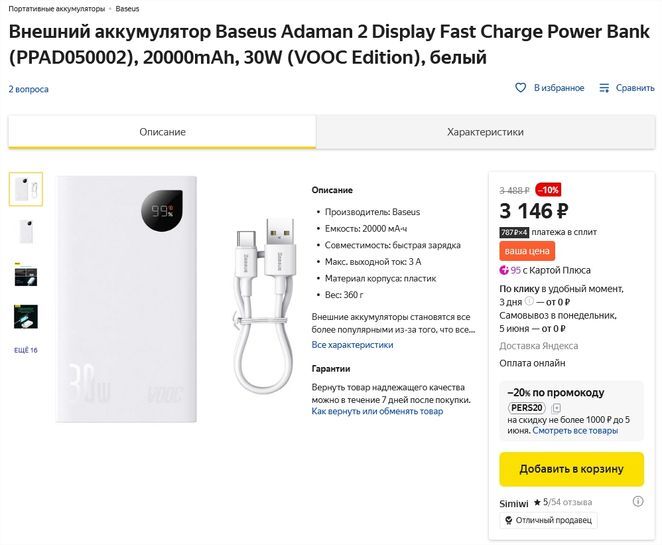Copy the PERS20 promo code icon
Image resolution: width=662 pixels, height=545 pixels.
pos(556,408)
